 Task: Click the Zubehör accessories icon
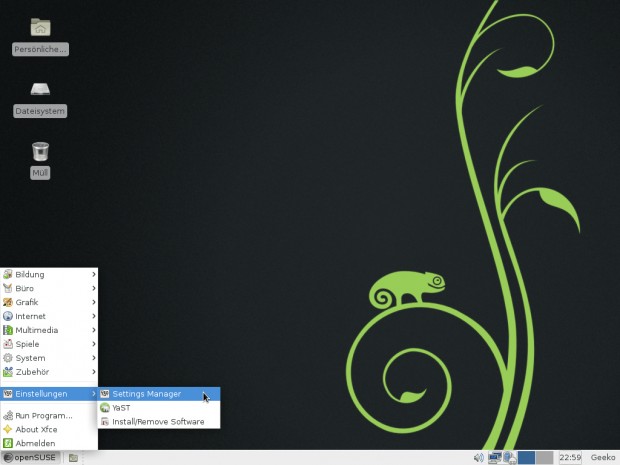pyautogui.click(x=8, y=372)
